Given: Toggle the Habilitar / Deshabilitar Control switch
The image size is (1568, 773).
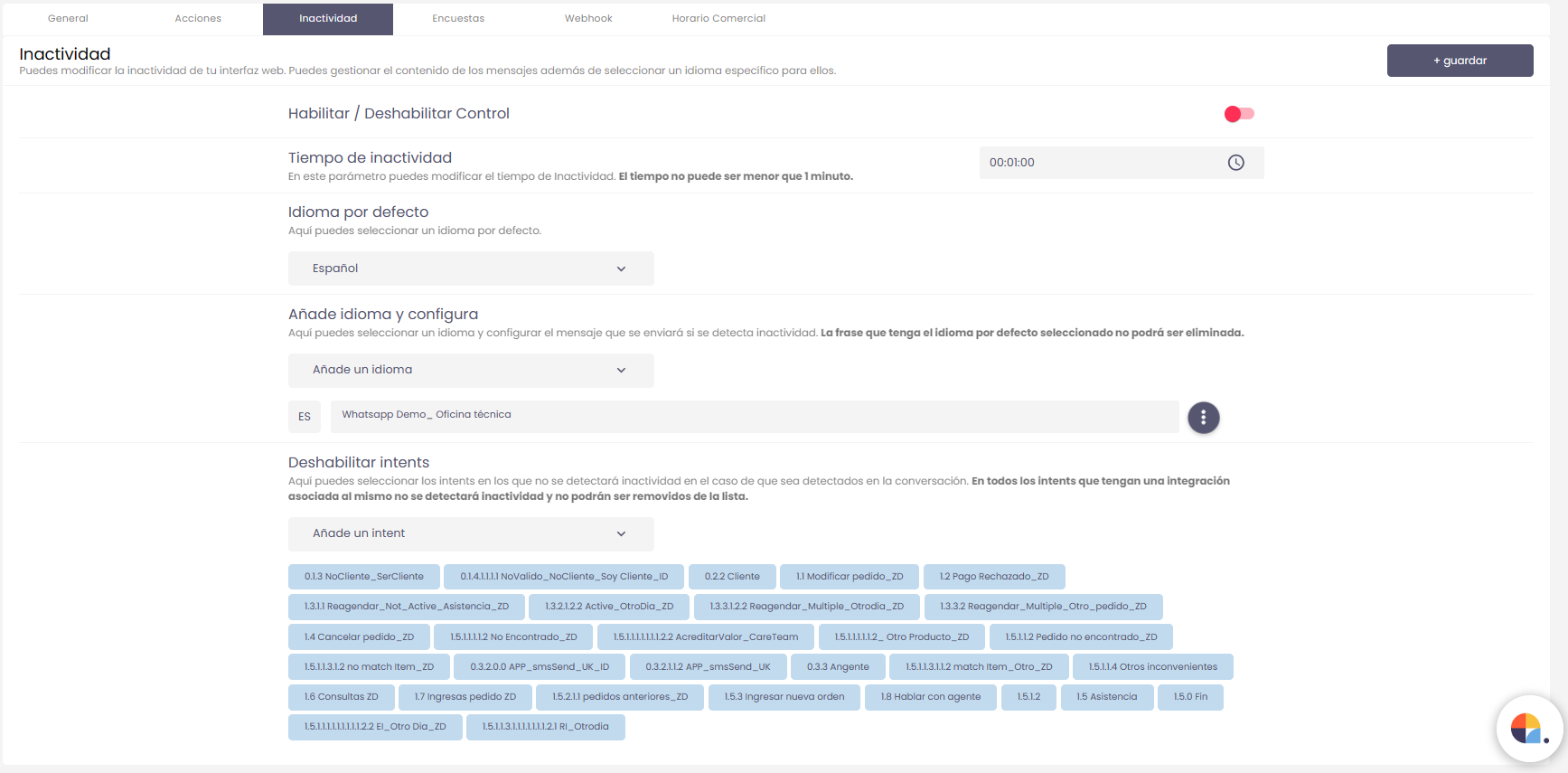Looking at the screenshot, I should [x=1238, y=114].
